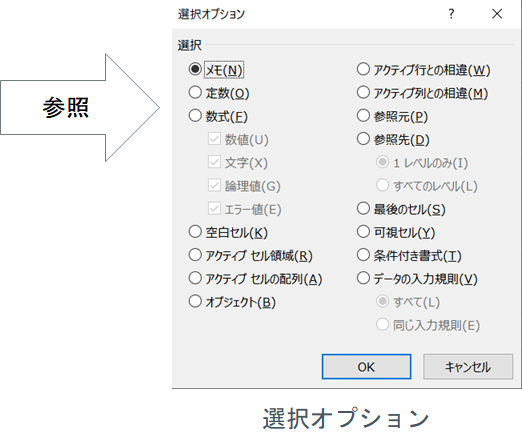Click the help question mark icon
The height and width of the screenshot is (446, 522).
pyautogui.click(x=451, y=14)
